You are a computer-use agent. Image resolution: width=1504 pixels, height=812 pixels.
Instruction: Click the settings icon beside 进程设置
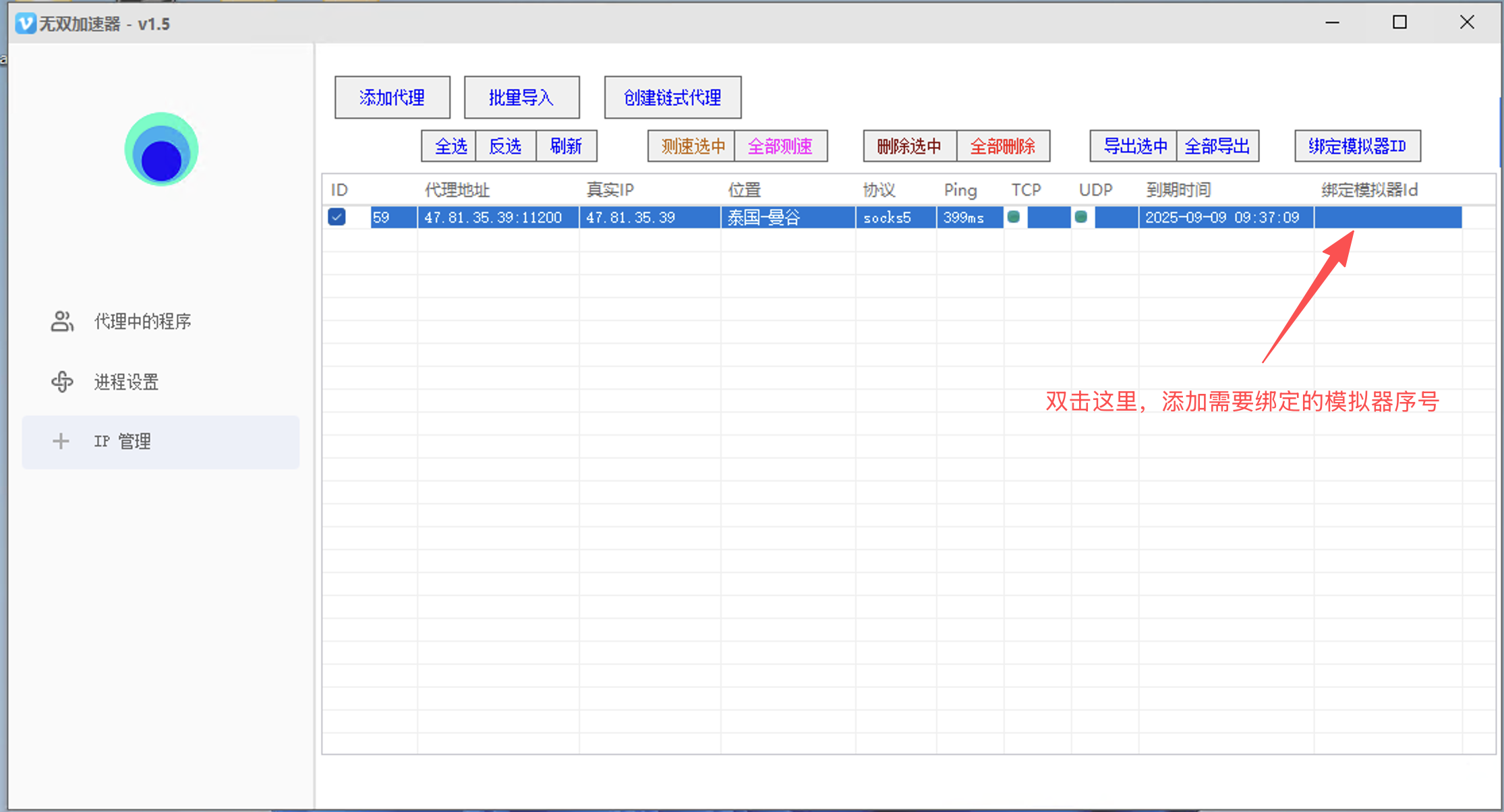tap(61, 382)
